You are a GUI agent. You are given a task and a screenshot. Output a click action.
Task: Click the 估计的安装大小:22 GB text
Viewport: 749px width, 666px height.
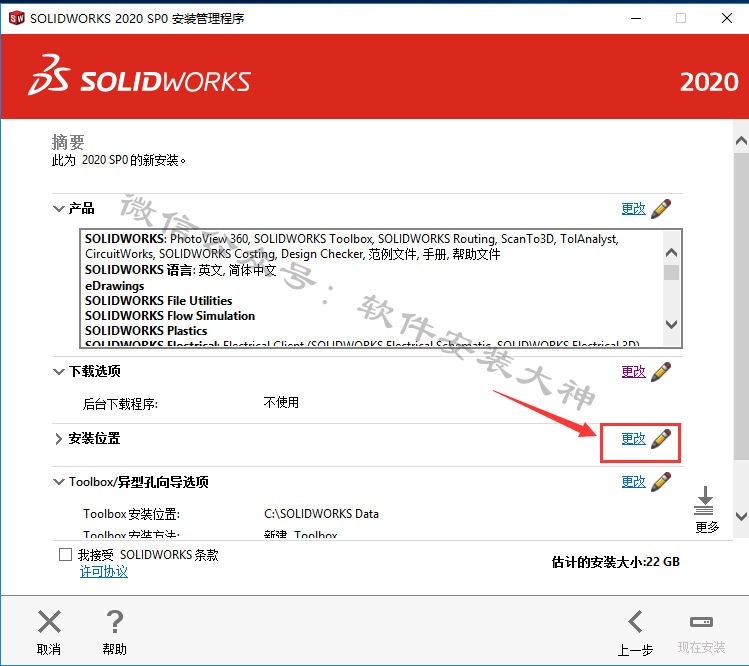pyautogui.click(x=616, y=562)
